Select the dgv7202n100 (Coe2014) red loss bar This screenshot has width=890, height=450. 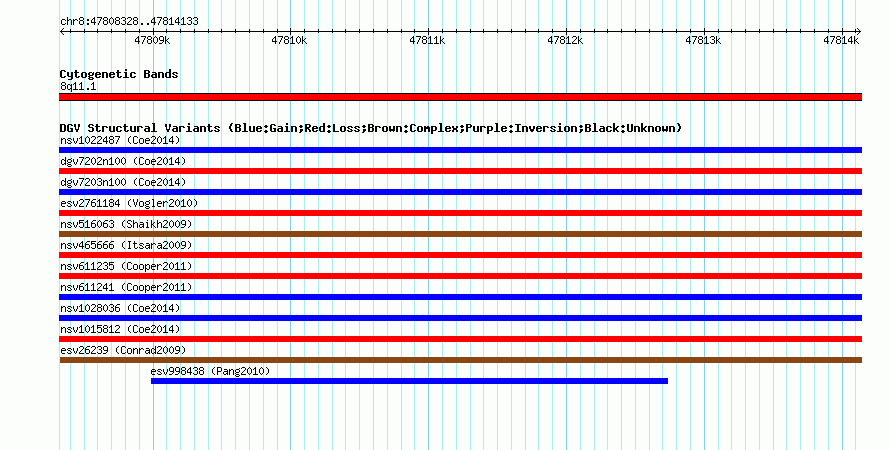point(460,171)
